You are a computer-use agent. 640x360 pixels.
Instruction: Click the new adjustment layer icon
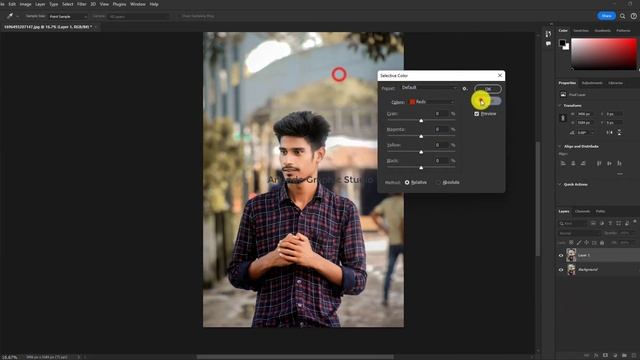615,356
